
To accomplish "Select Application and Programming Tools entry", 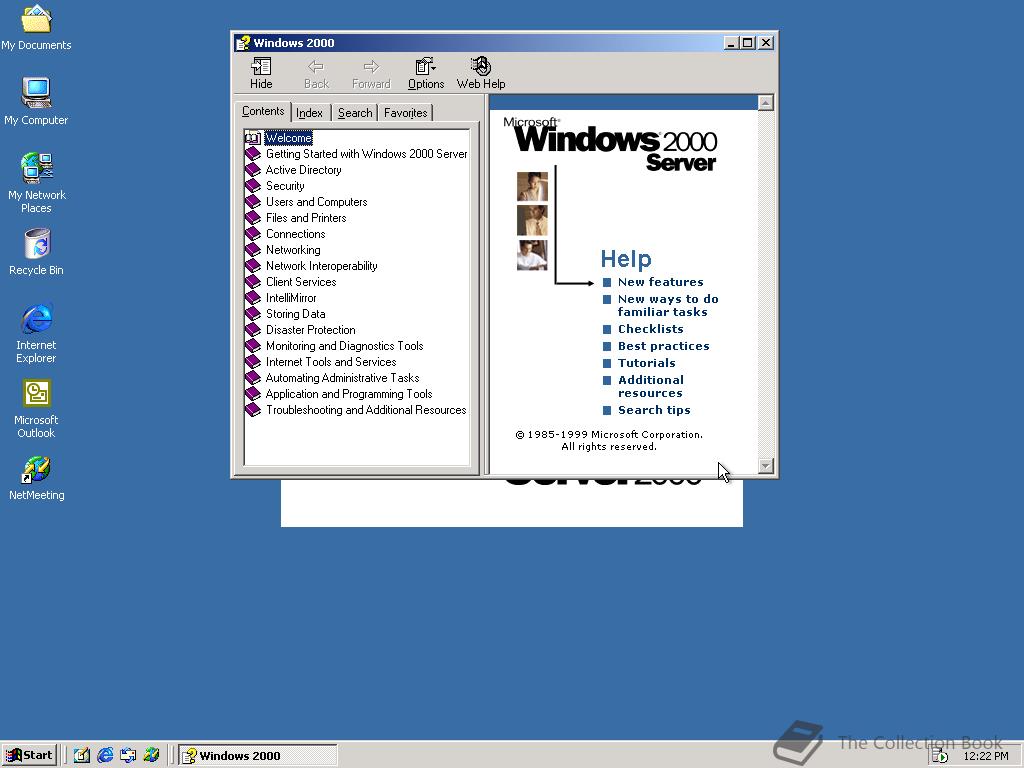I will pyautogui.click(x=349, y=394).
